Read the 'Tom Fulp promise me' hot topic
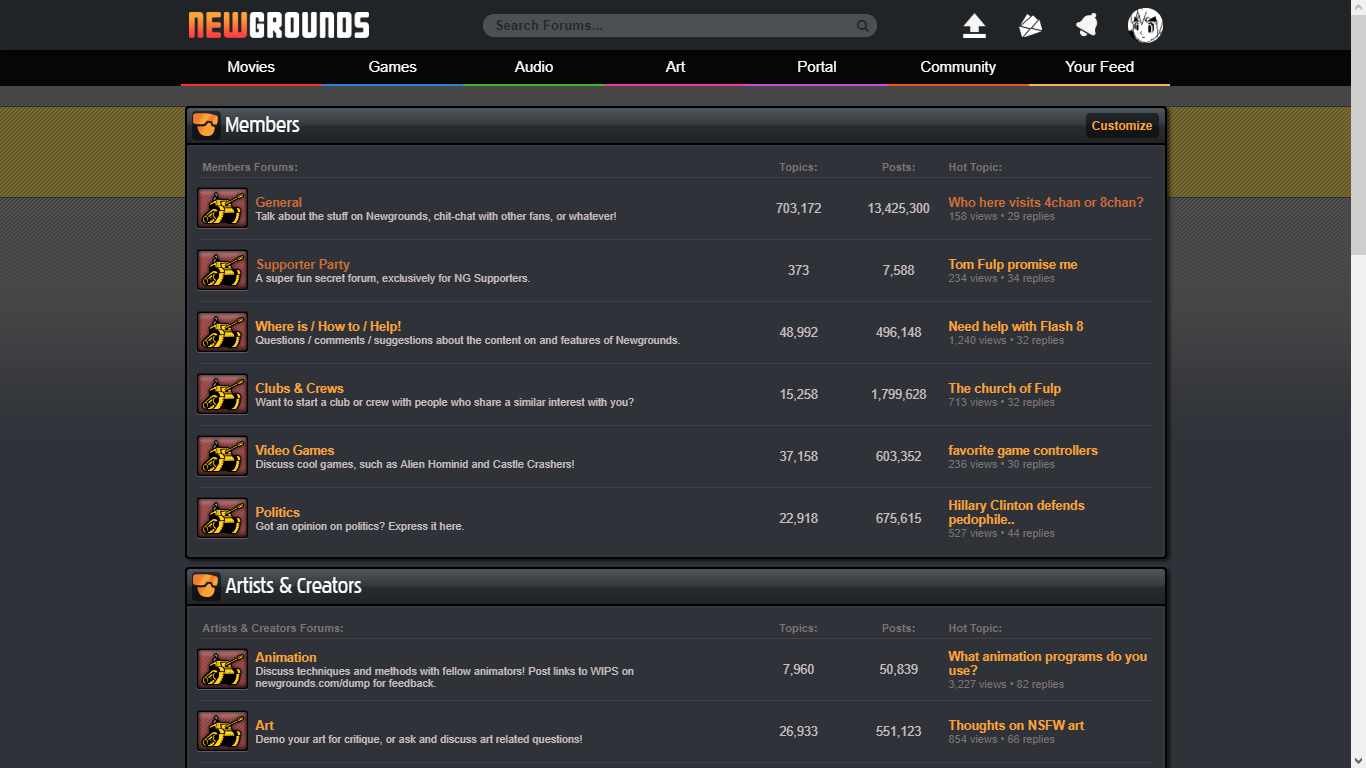Image resolution: width=1366 pixels, height=768 pixels. point(1012,264)
